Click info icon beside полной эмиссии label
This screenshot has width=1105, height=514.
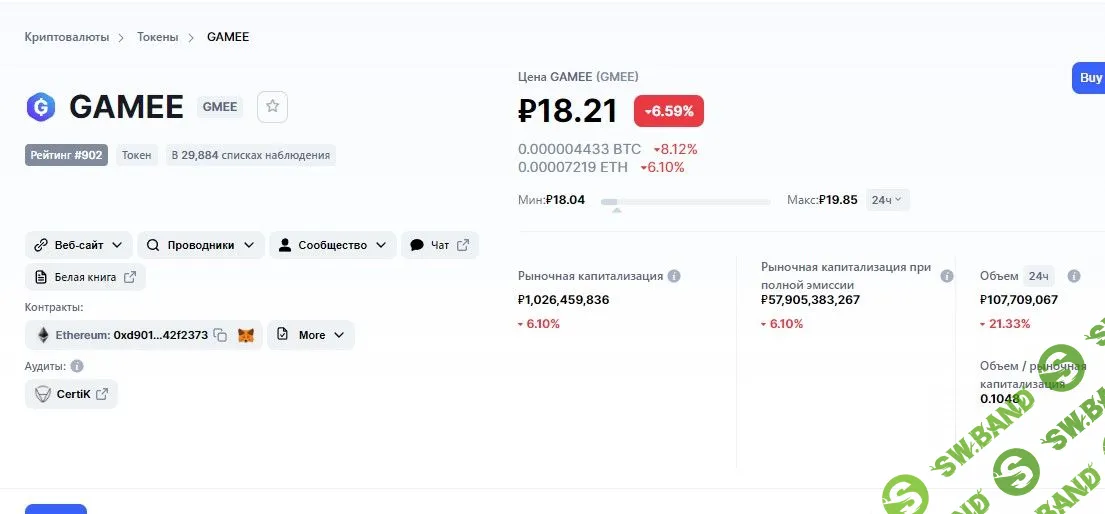[x=947, y=276]
